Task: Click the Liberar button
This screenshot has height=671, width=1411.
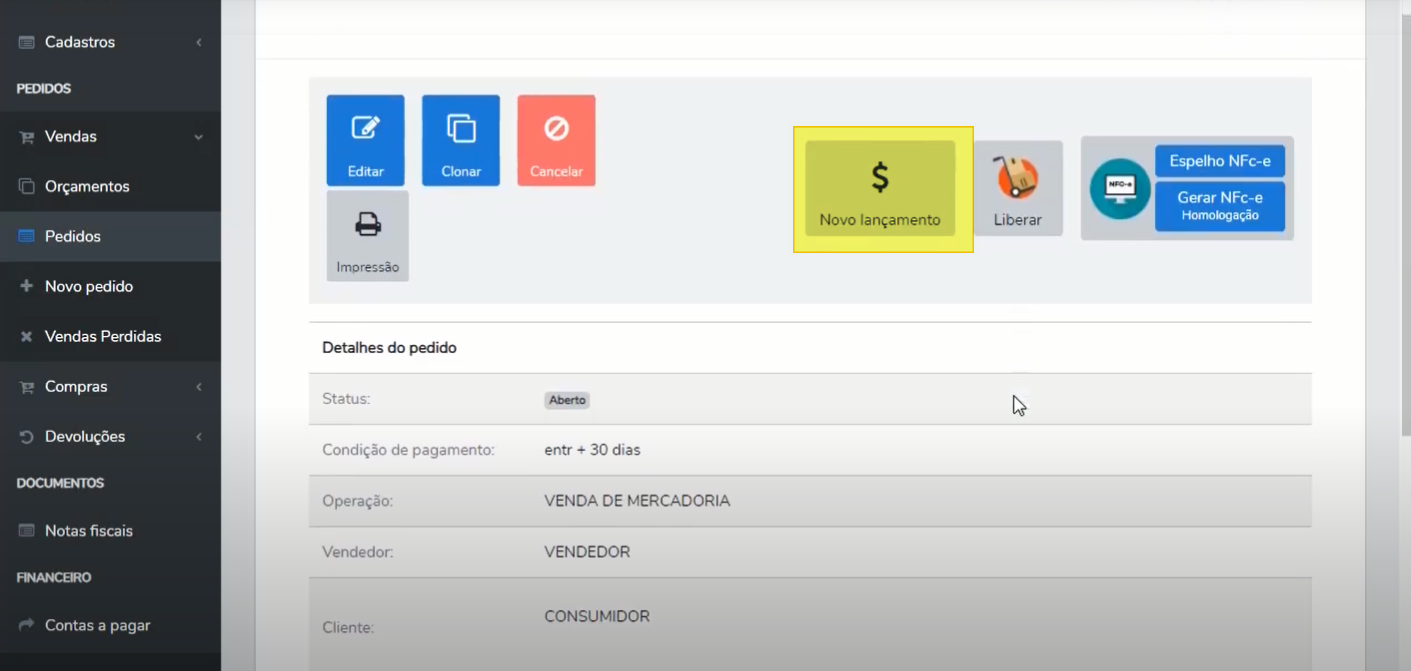Action: click(1018, 188)
